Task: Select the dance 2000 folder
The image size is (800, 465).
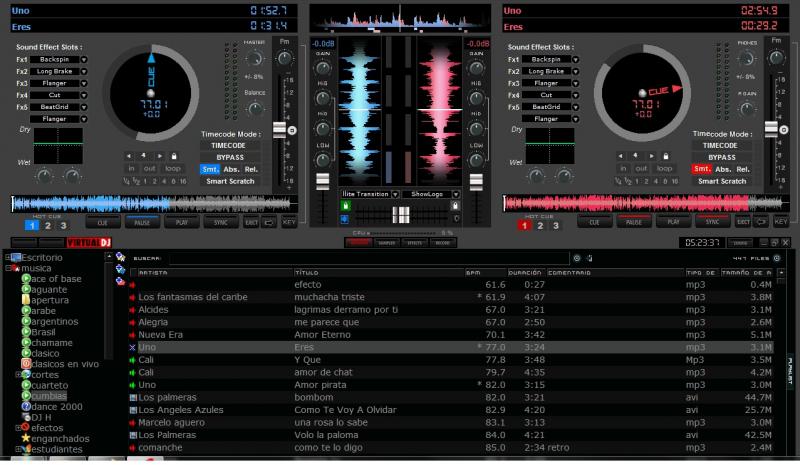Action: 52,407
